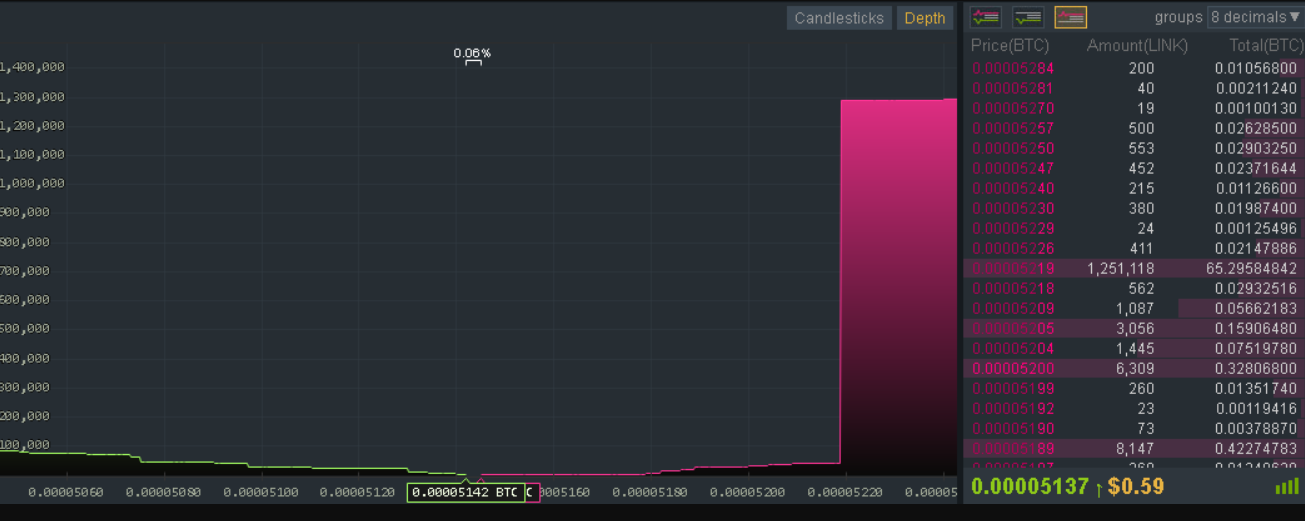Select ask price 0.00005218
The height and width of the screenshot is (521, 1305).
pos(1013,288)
